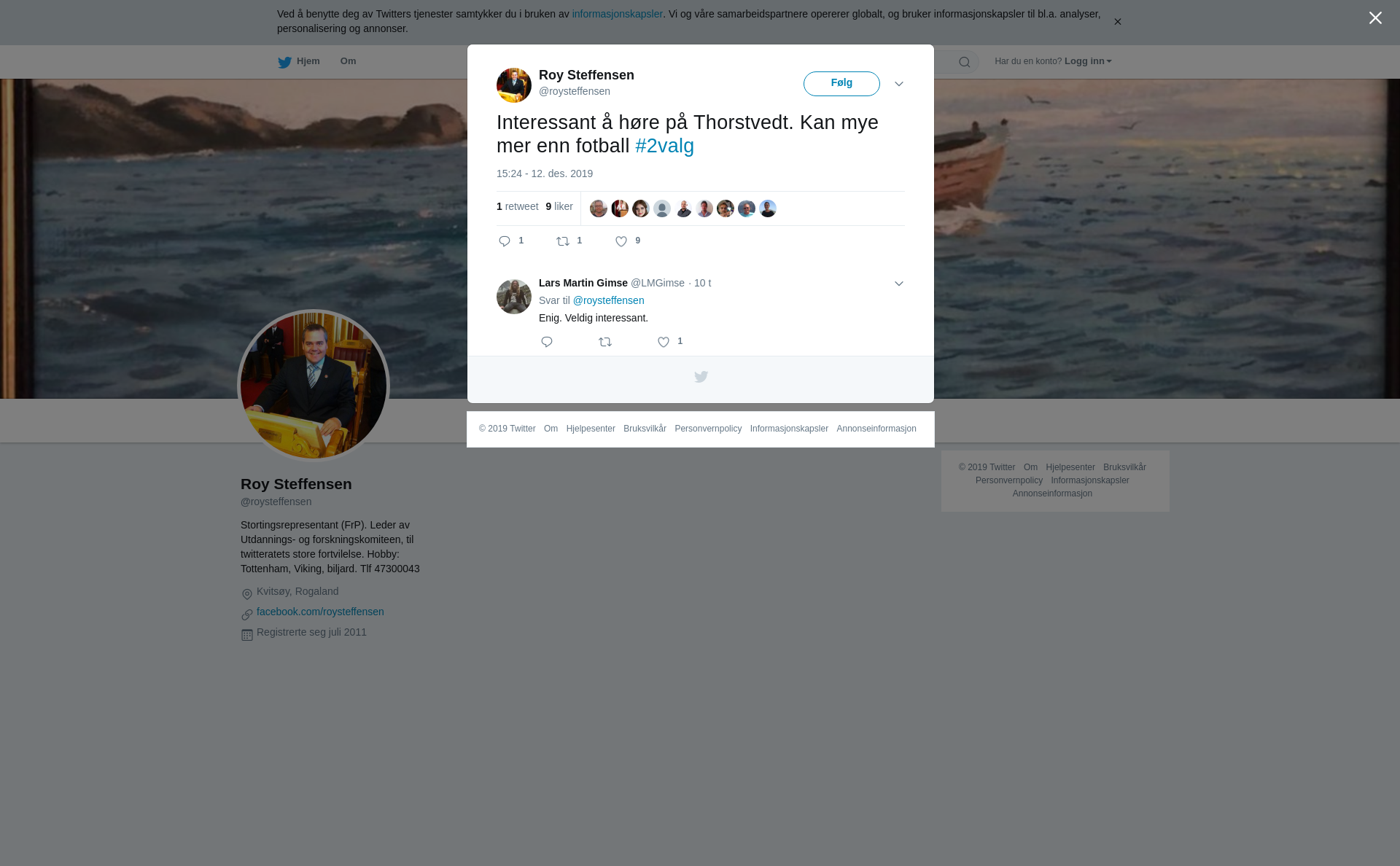Dismiss the cookie notice with the small X

1117,22
